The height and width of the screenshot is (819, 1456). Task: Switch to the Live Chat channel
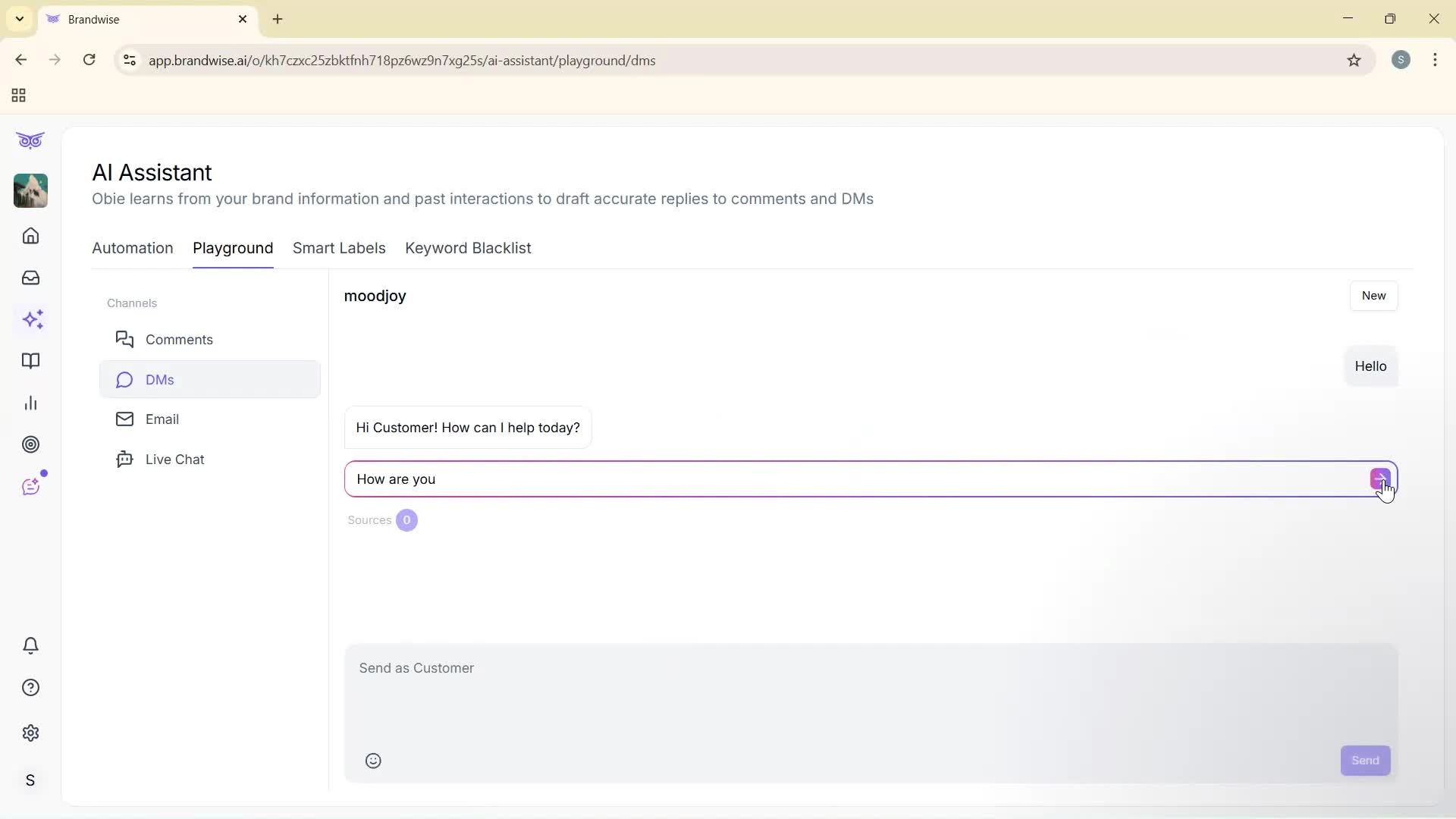point(175,459)
